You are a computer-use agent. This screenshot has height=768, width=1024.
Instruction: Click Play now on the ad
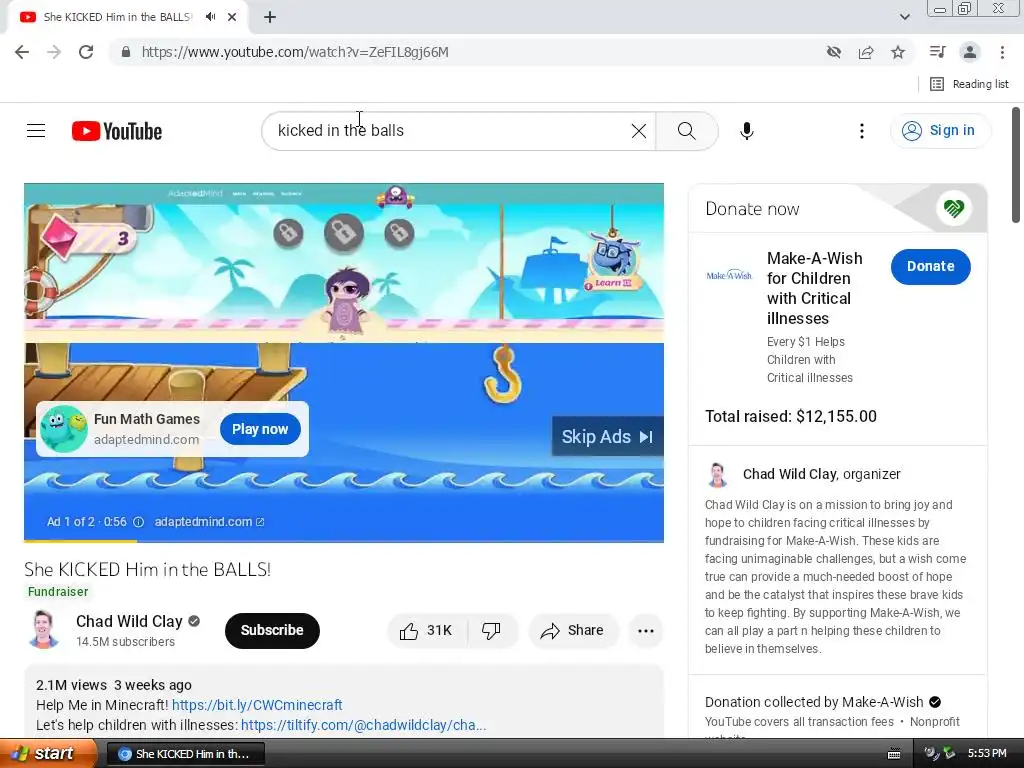[x=260, y=429]
